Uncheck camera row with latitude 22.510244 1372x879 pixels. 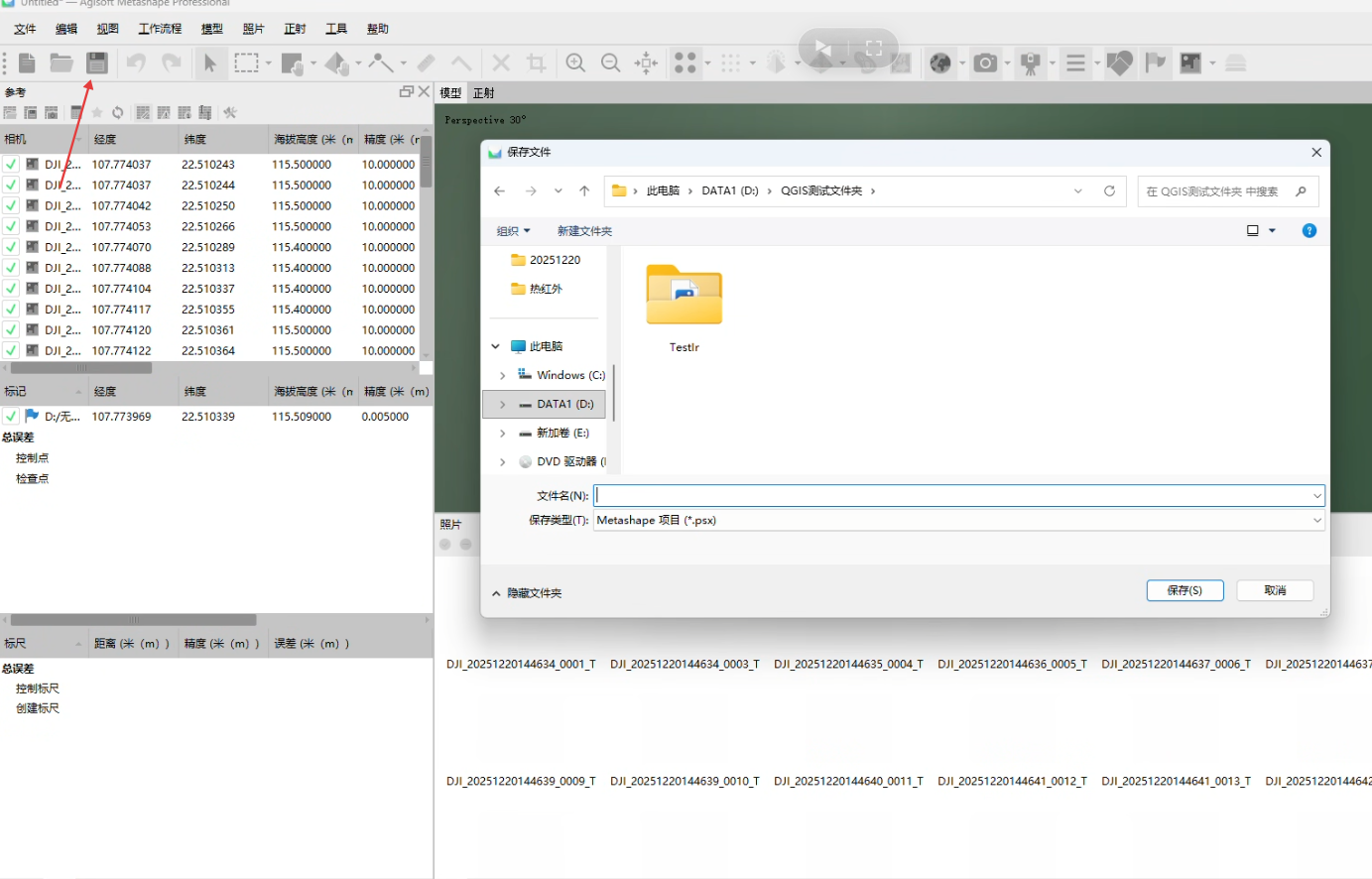(x=11, y=186)
